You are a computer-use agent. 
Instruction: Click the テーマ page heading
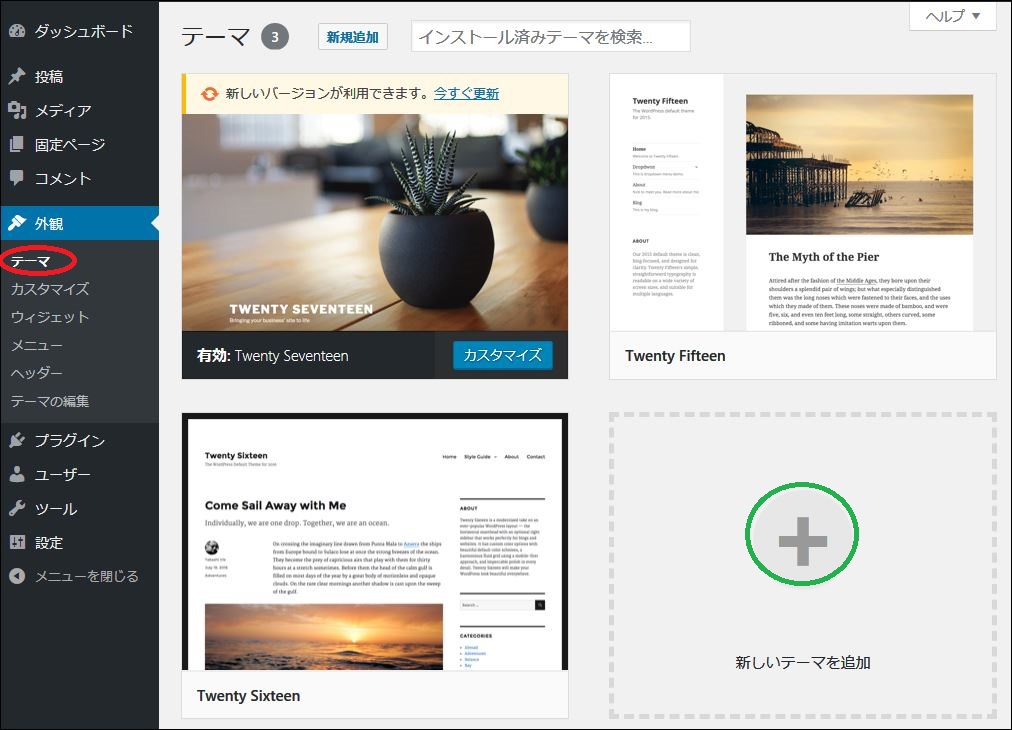pyautogui.click(x=216, y=37)
